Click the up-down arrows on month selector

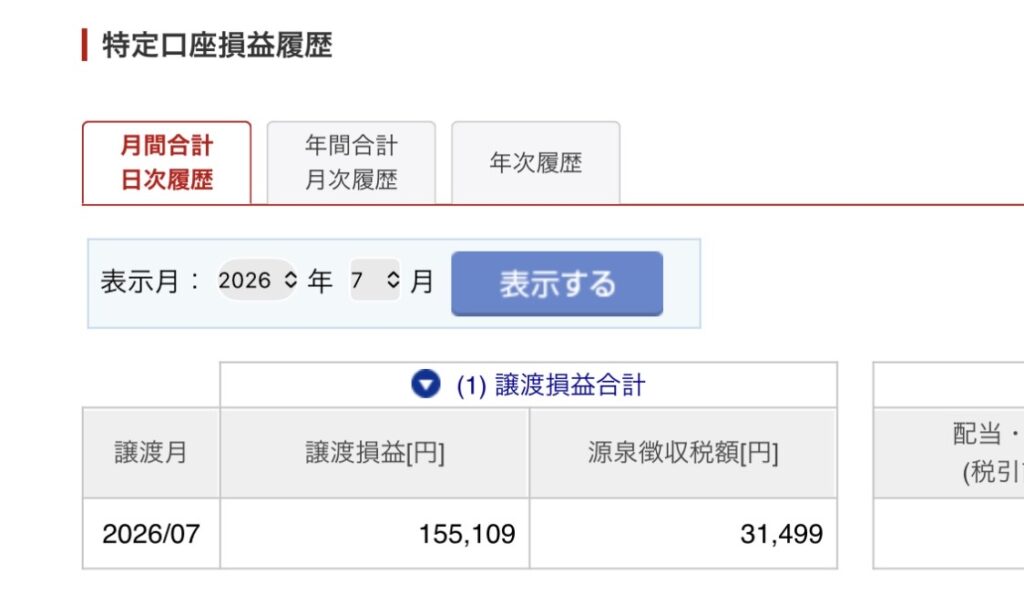[392, 280]
